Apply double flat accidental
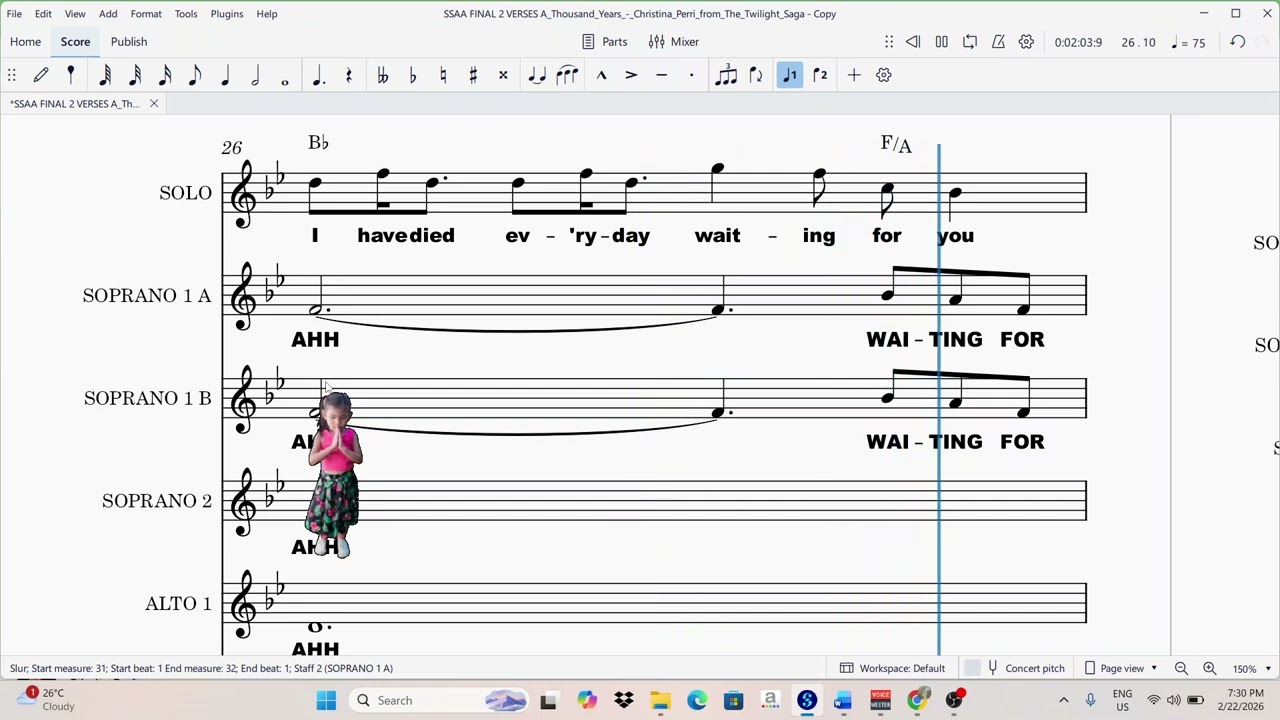 pos(382,75)
